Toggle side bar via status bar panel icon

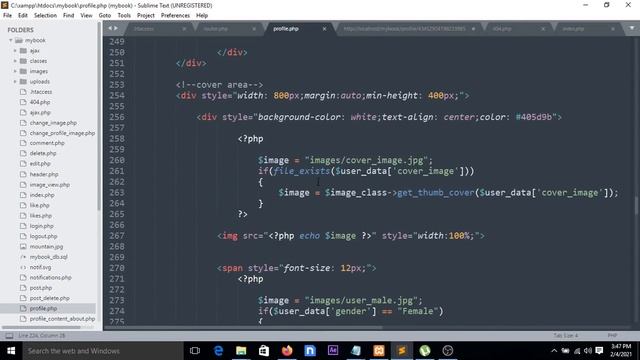[x=9, y=336]
